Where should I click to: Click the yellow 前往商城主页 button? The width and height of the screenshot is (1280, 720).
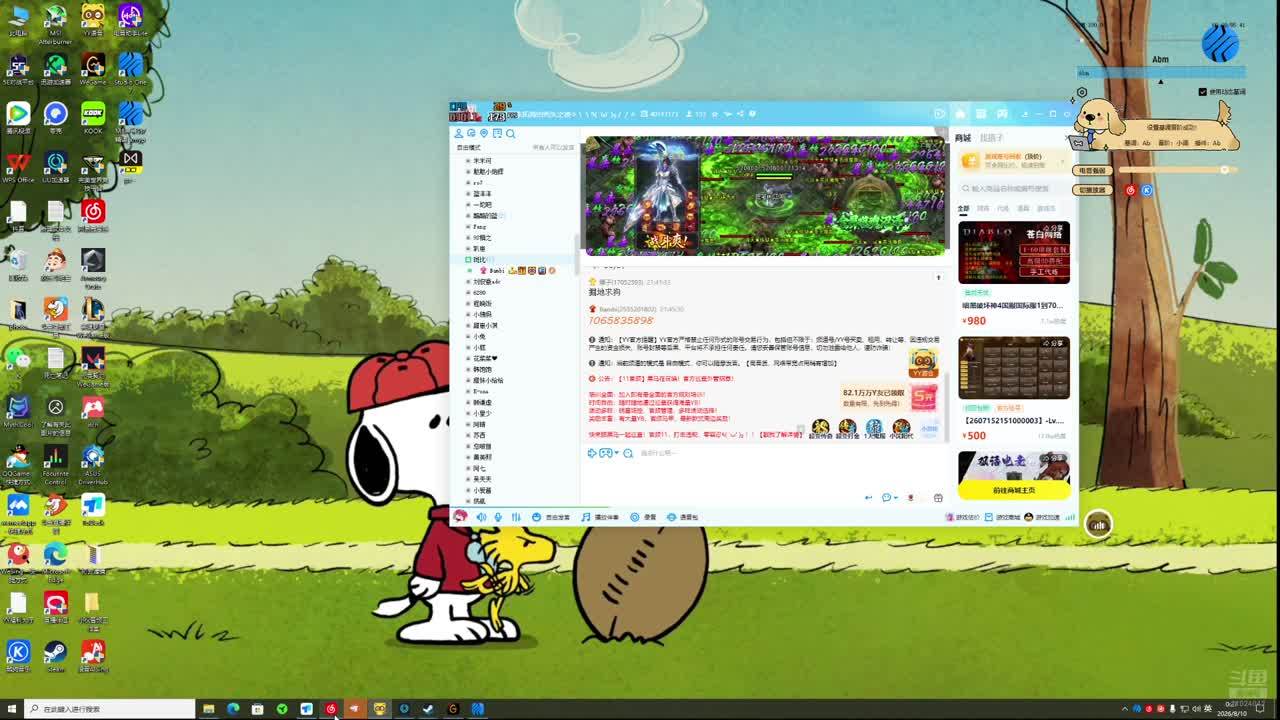(x=1014, y=490)
